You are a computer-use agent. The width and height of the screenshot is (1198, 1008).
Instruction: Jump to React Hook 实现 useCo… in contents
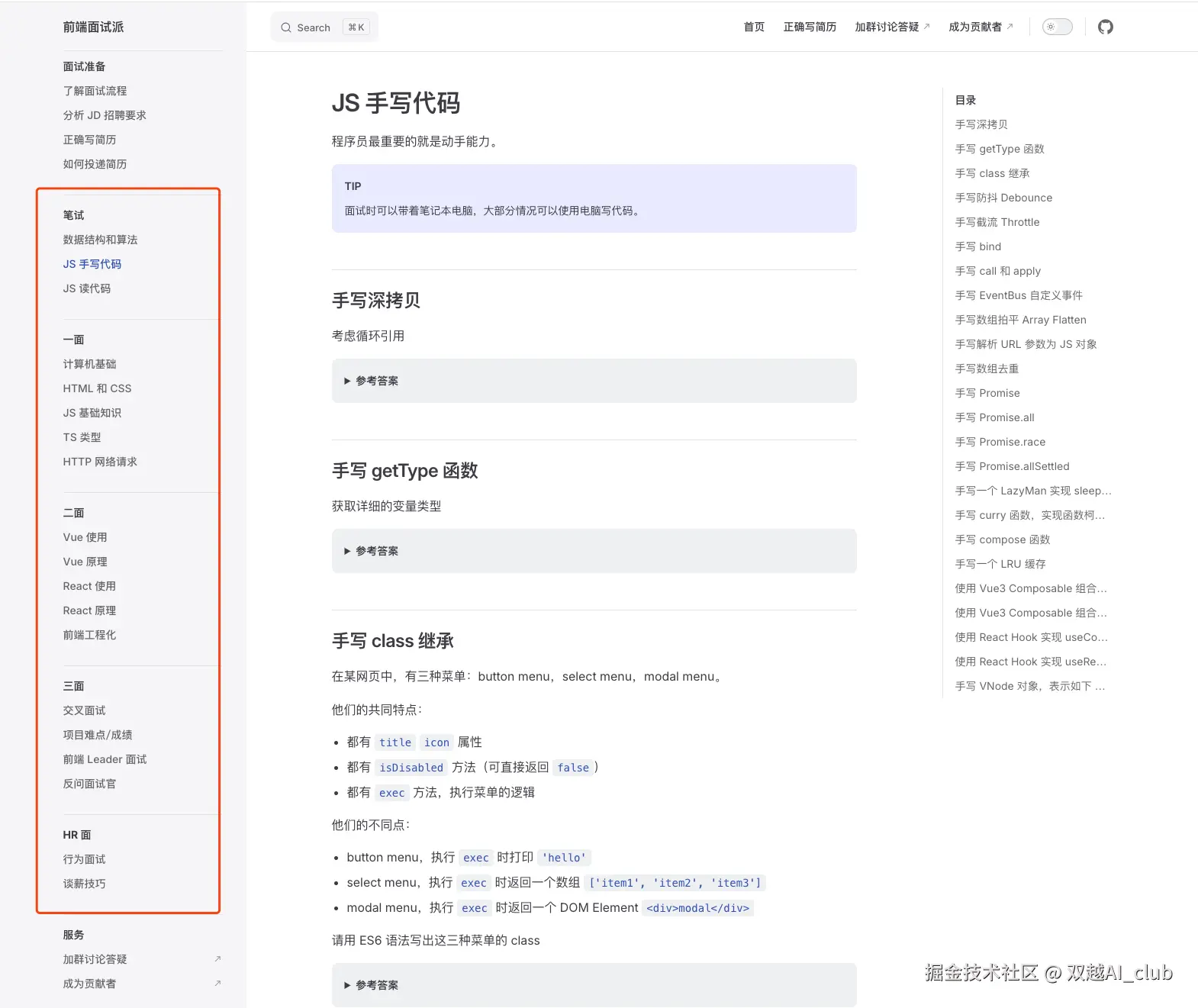1032,637
